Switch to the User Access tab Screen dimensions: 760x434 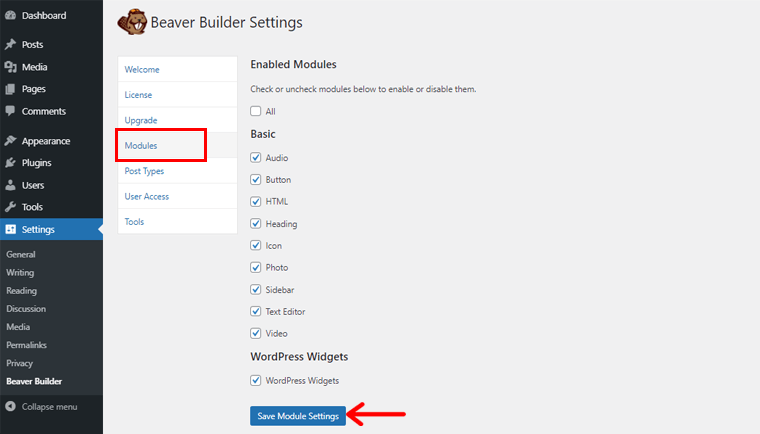click(146, 196)
